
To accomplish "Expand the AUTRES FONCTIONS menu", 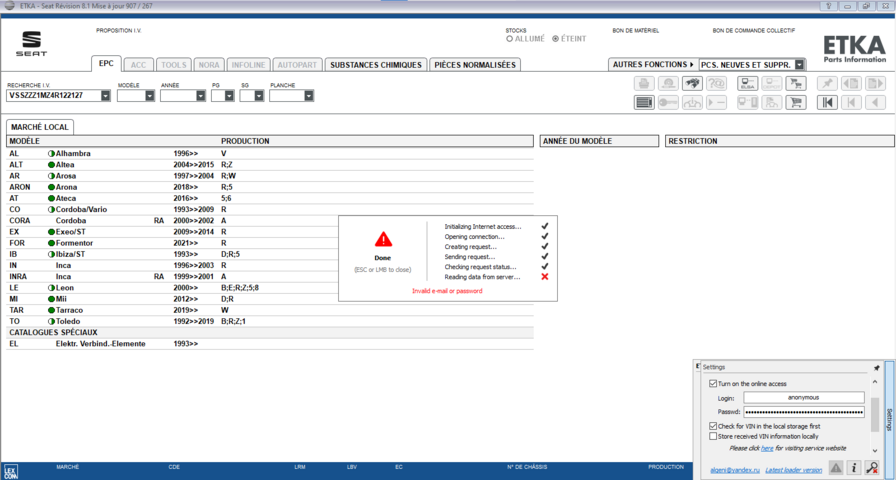I will click(654, 65).
